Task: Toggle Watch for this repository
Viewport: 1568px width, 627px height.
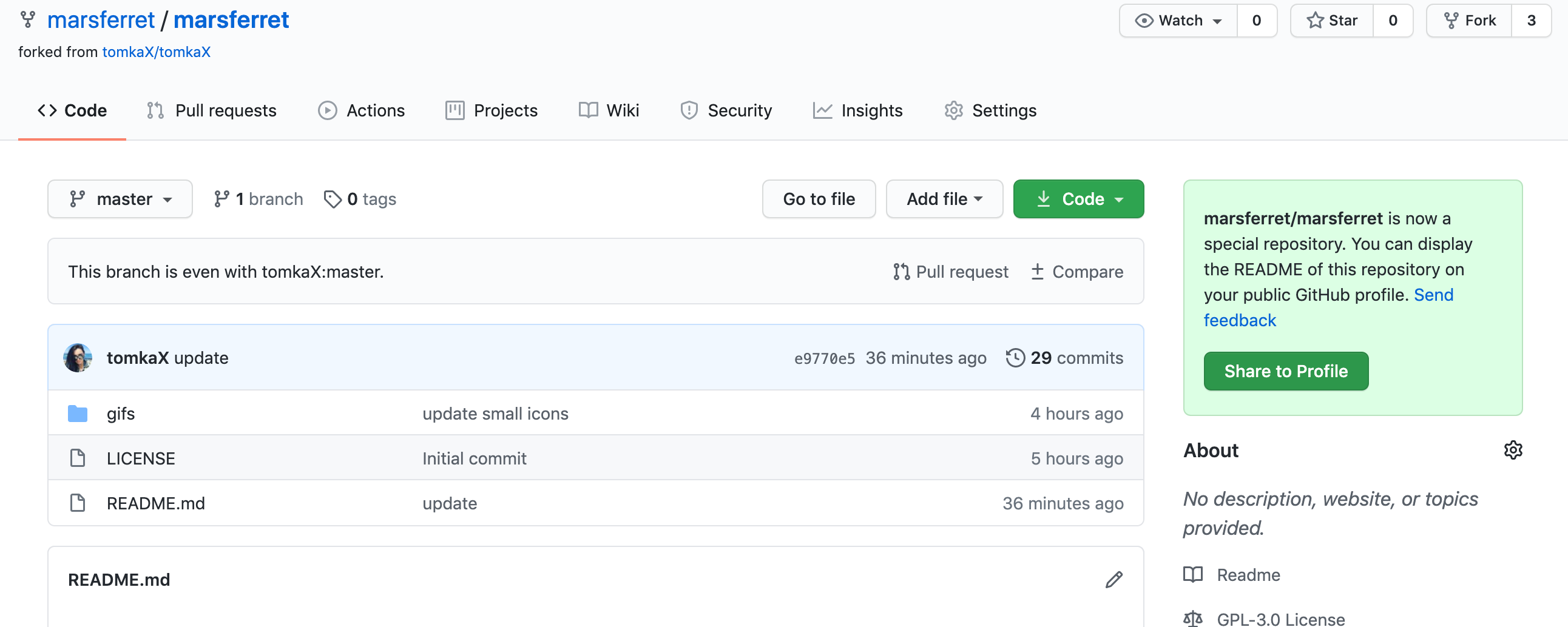Action: point(1178,21)
